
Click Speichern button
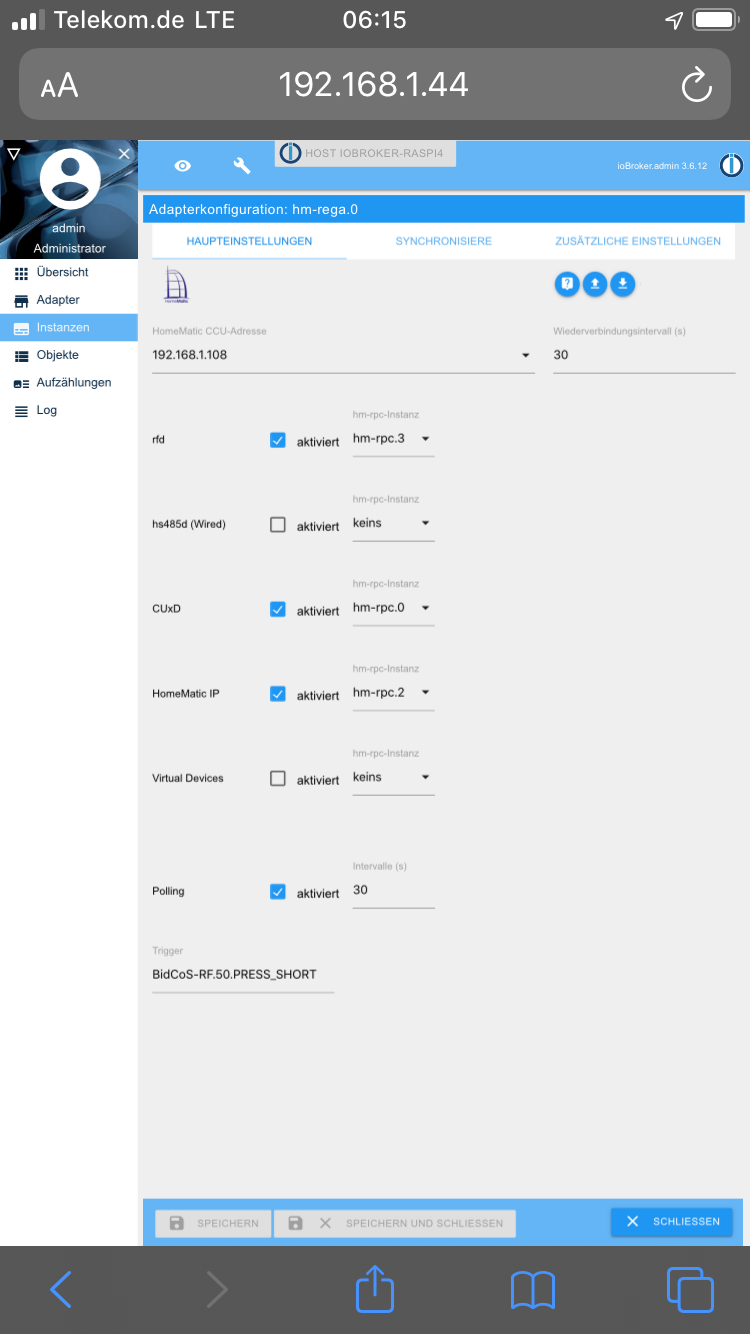click(213, 1223)
